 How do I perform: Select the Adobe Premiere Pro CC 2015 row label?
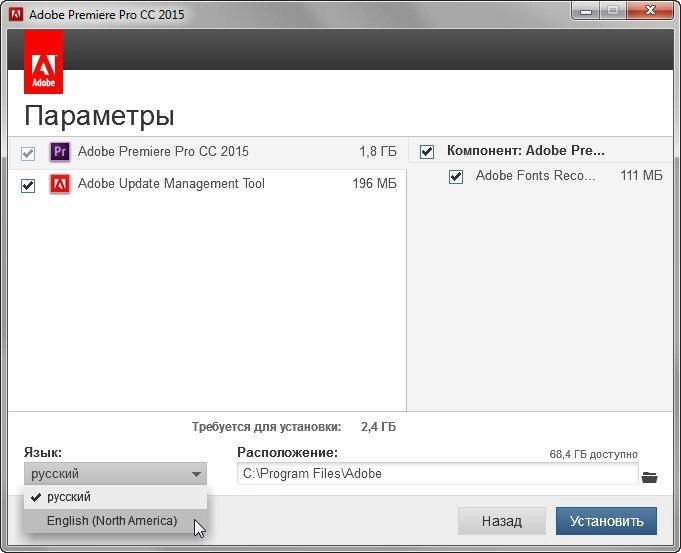coord(163,152)
